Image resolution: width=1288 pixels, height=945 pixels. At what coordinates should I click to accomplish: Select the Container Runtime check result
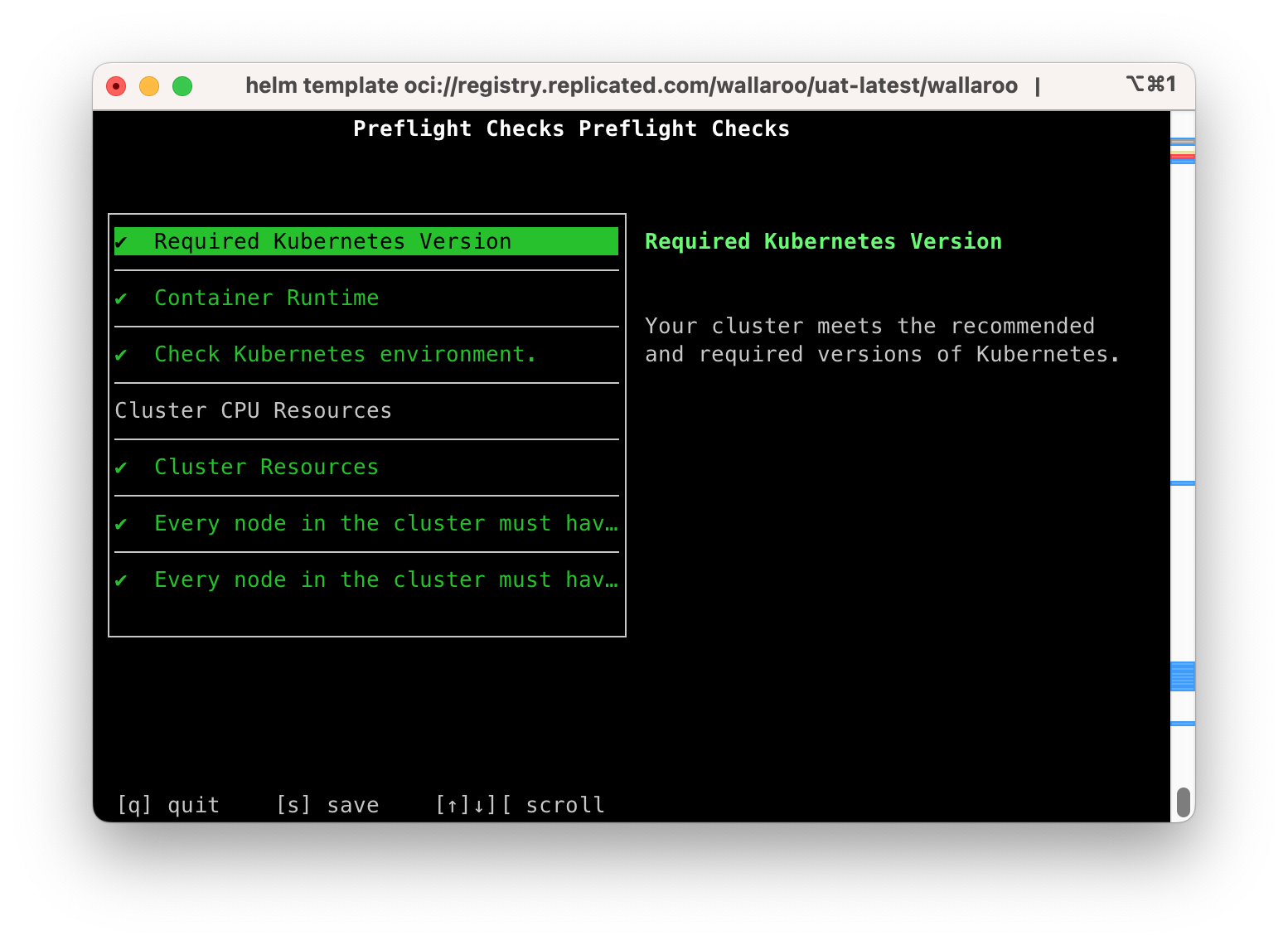pyautogui.click(x=267, y=298)
